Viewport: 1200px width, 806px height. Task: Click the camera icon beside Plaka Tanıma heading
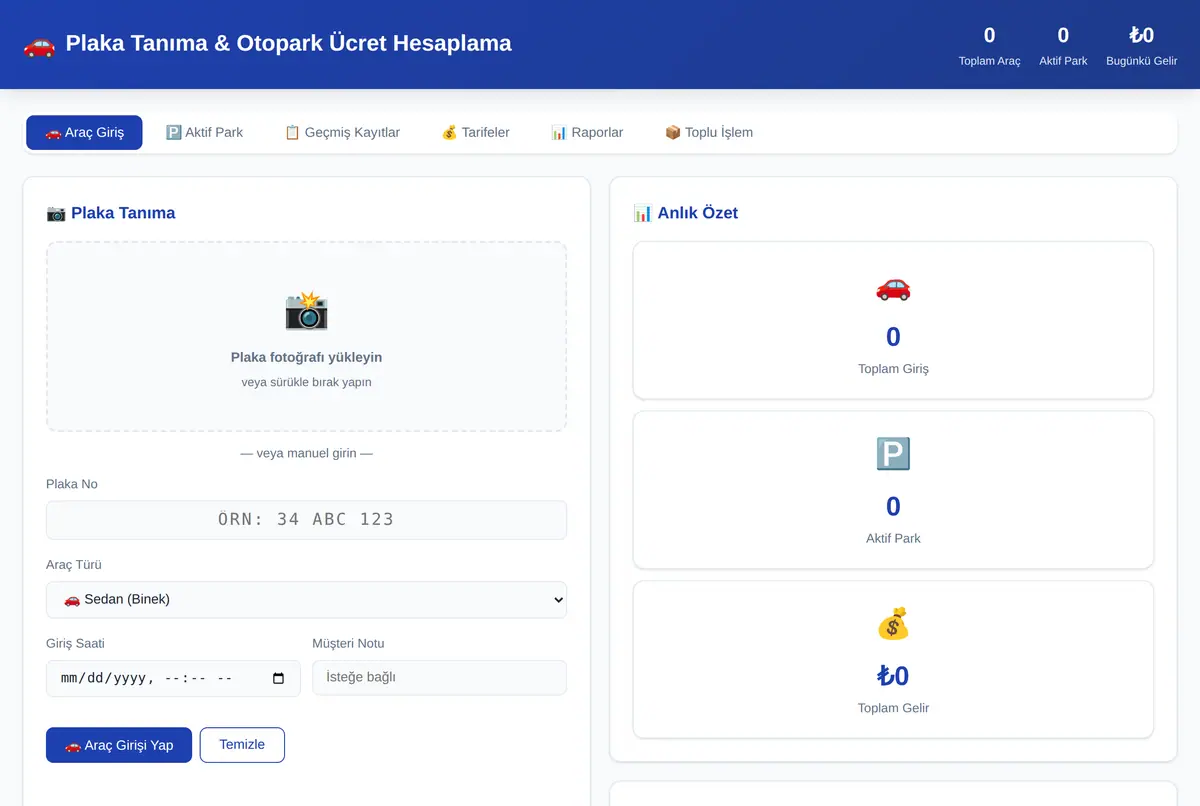pyautogui.click(x=56, y=213)
